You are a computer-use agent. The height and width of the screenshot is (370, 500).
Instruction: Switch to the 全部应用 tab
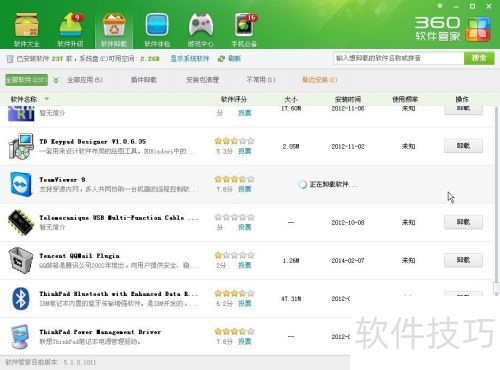(85, 80)
